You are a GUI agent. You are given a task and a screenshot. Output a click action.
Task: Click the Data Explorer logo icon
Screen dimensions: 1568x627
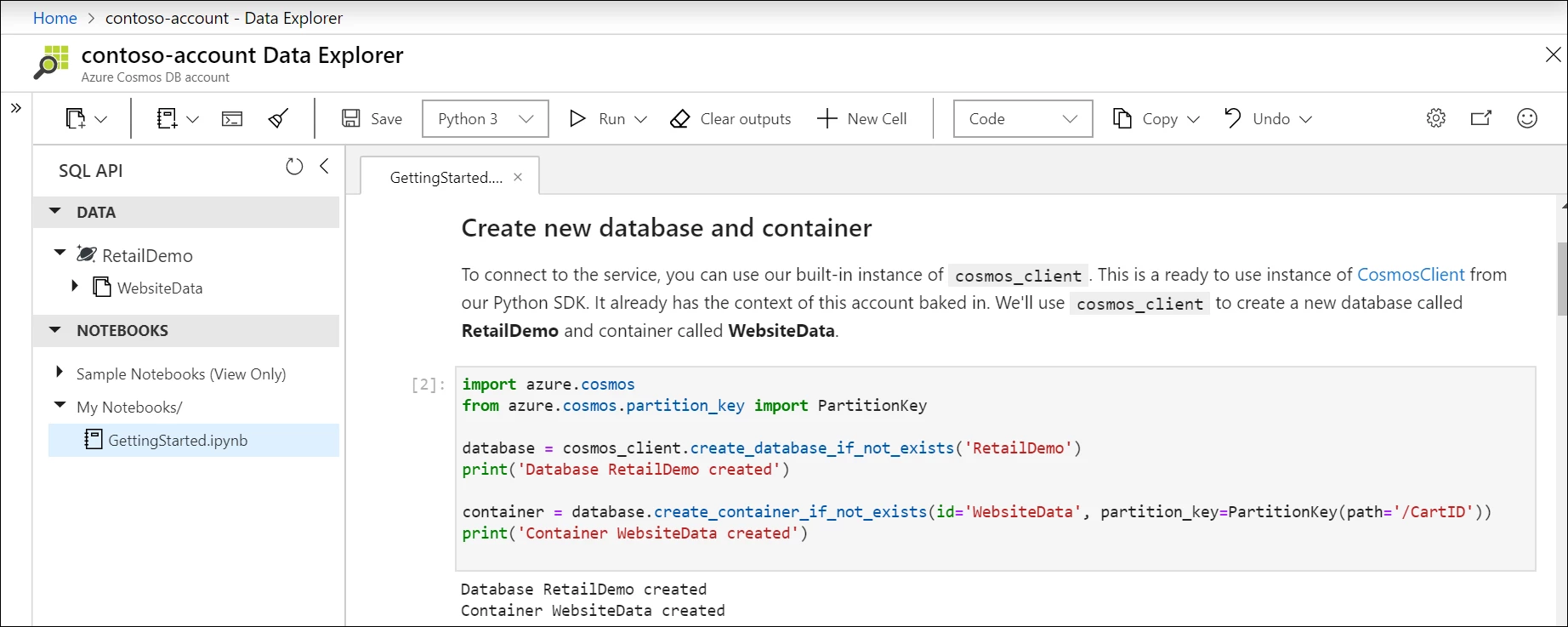pos(51,63)
